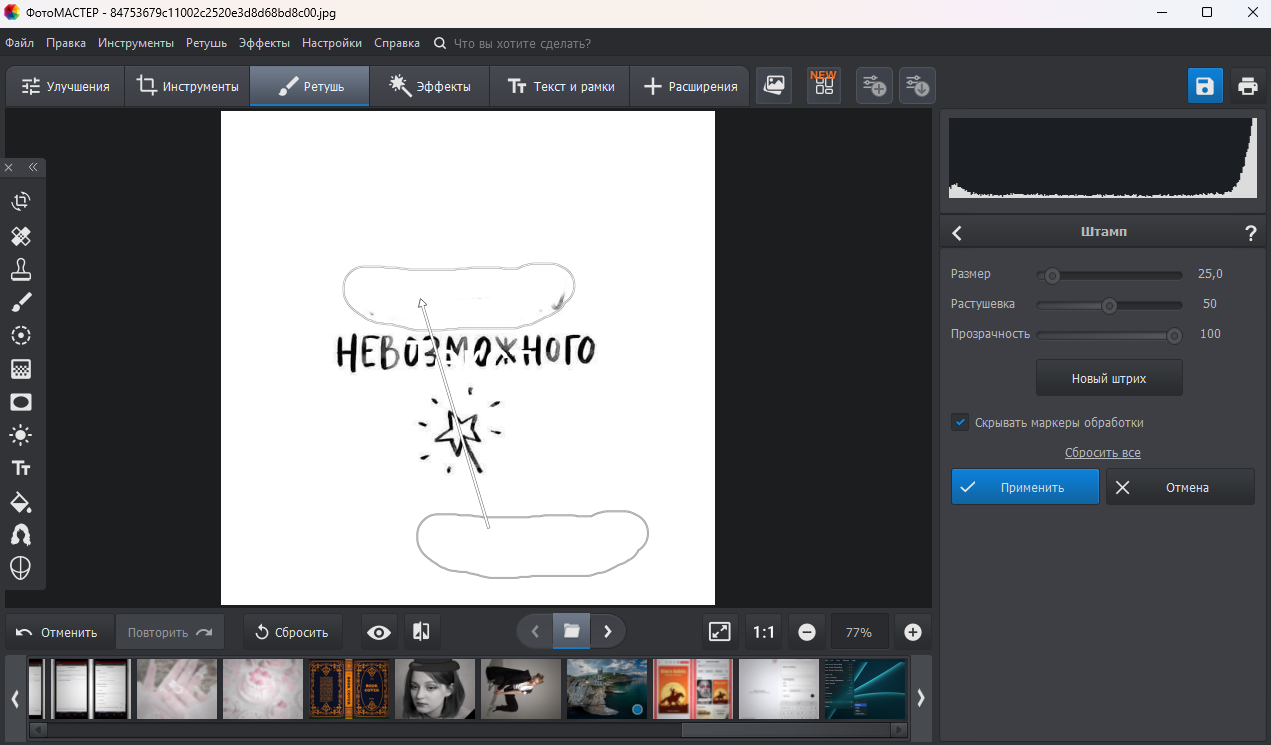Click the load preset sliders icon
The height and width of the screenshot is (745, 1271).
click(917, 86)
